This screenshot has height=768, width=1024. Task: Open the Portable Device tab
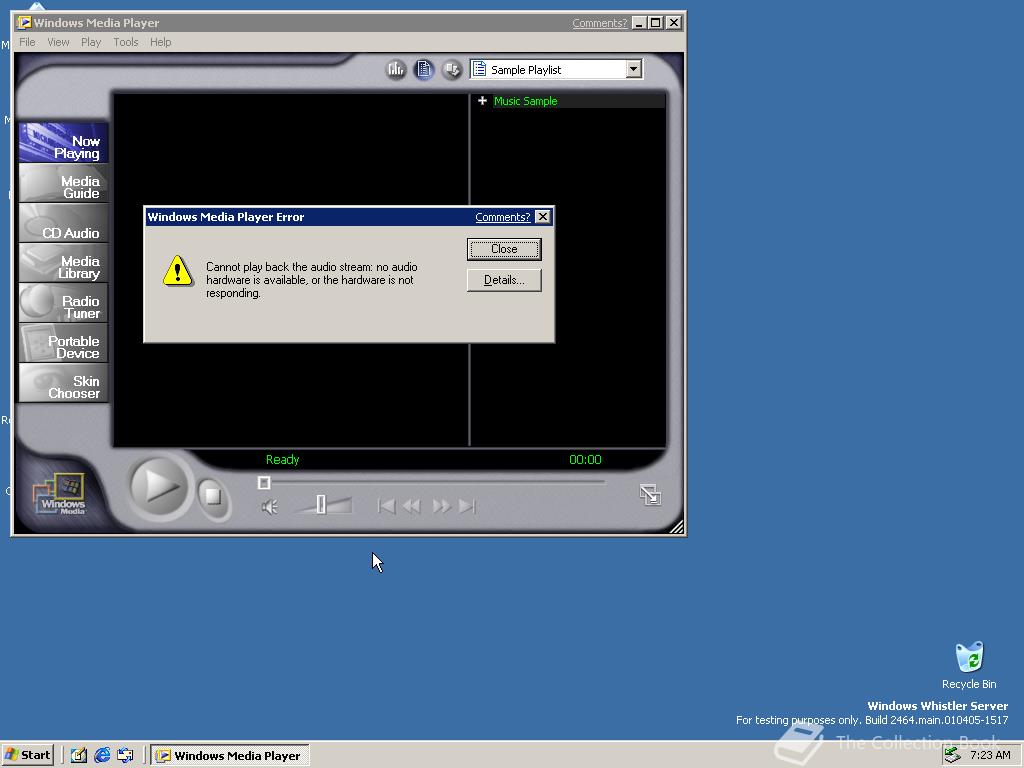coord(63,342)
